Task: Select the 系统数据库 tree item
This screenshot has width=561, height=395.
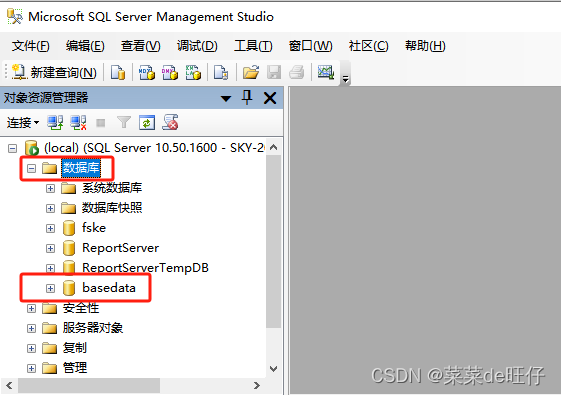Action: pyautogui.click(x=112, y=188)
